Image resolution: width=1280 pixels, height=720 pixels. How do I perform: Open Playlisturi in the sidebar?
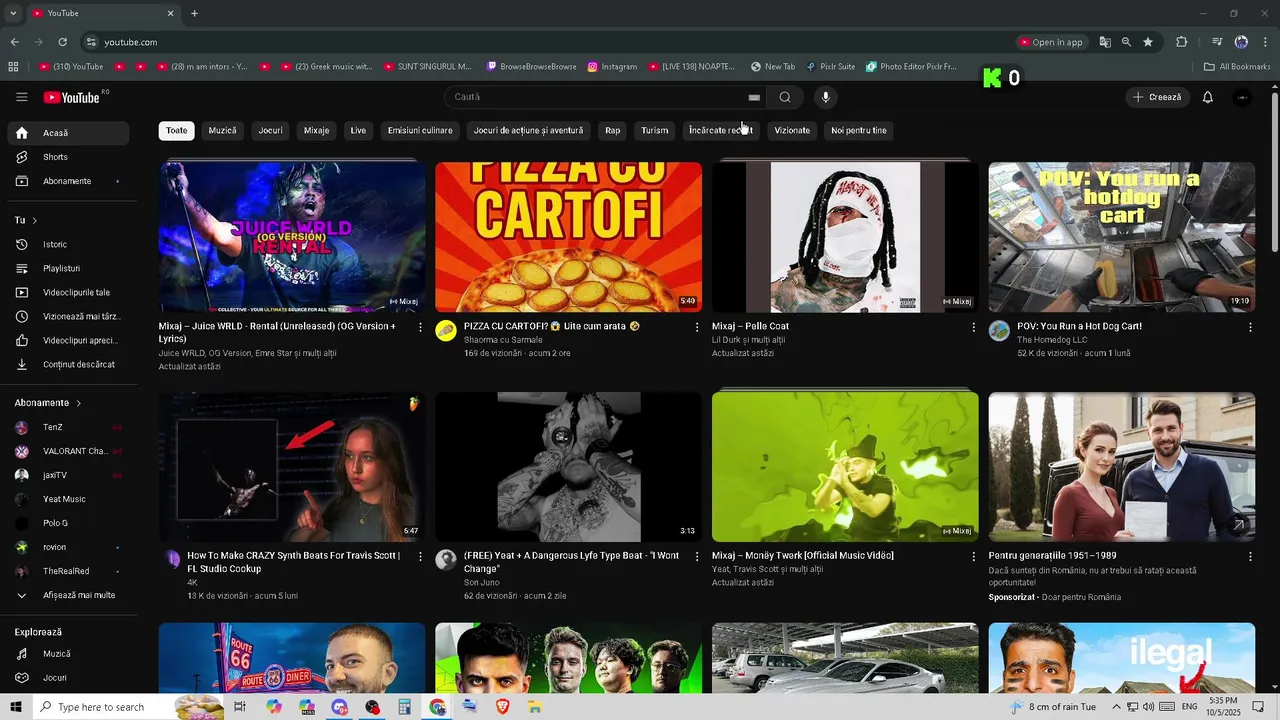coord(68,268)
